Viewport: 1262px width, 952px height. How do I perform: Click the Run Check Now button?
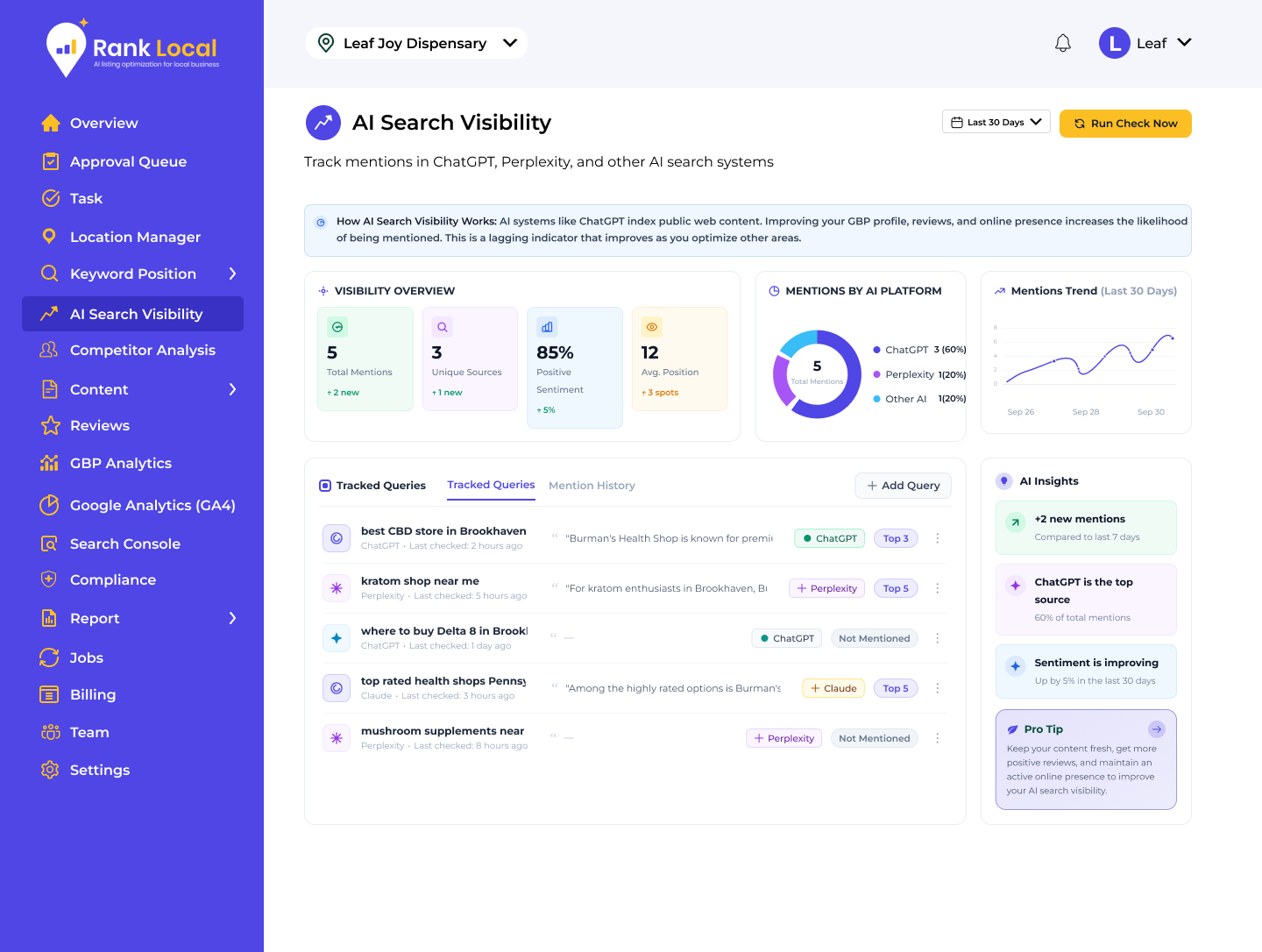(1125, 124)
